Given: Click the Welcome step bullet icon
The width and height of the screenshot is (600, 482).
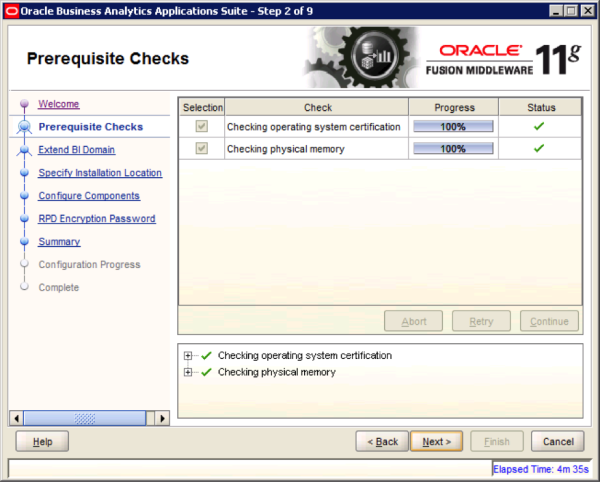Looking at the screenshot, I should pos(24,104).
